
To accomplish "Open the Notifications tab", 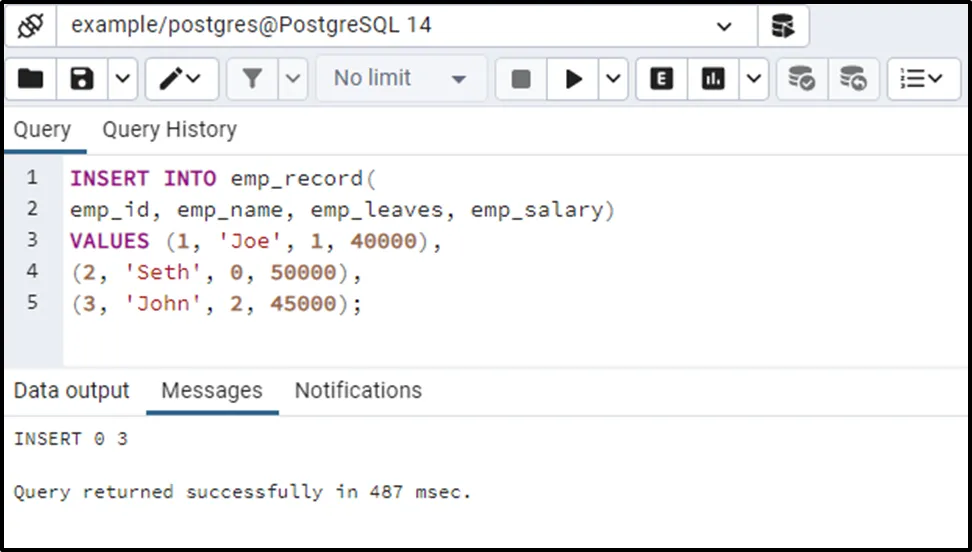I will [x=358, y=390].
